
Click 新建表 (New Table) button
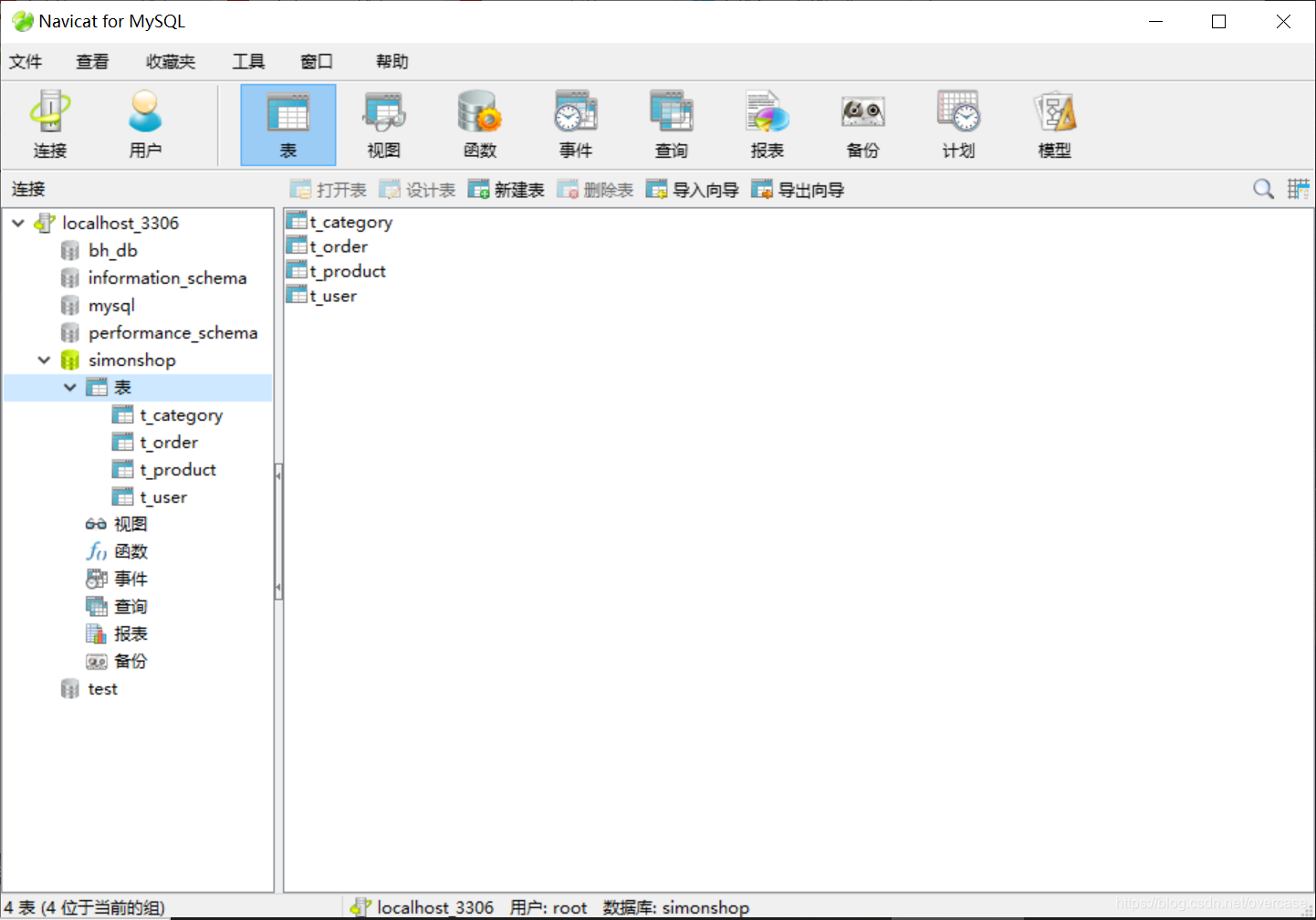(x=506, y=190)
